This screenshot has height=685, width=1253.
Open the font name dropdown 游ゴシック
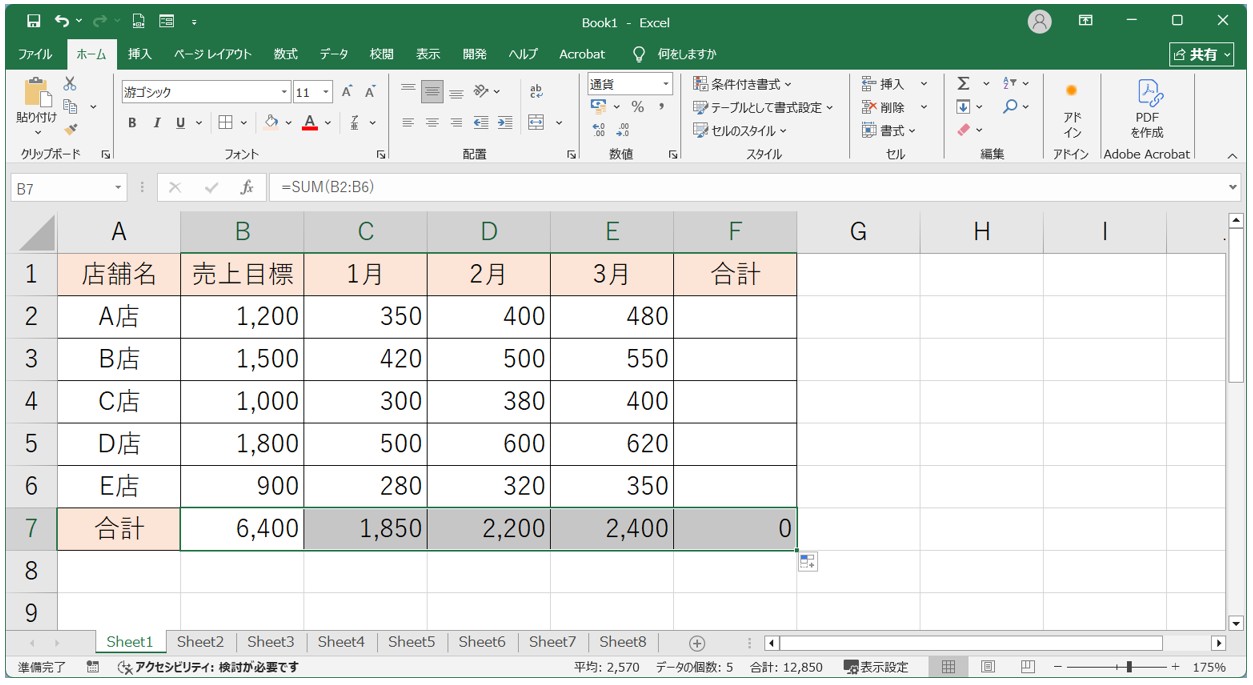coord(285,92)
